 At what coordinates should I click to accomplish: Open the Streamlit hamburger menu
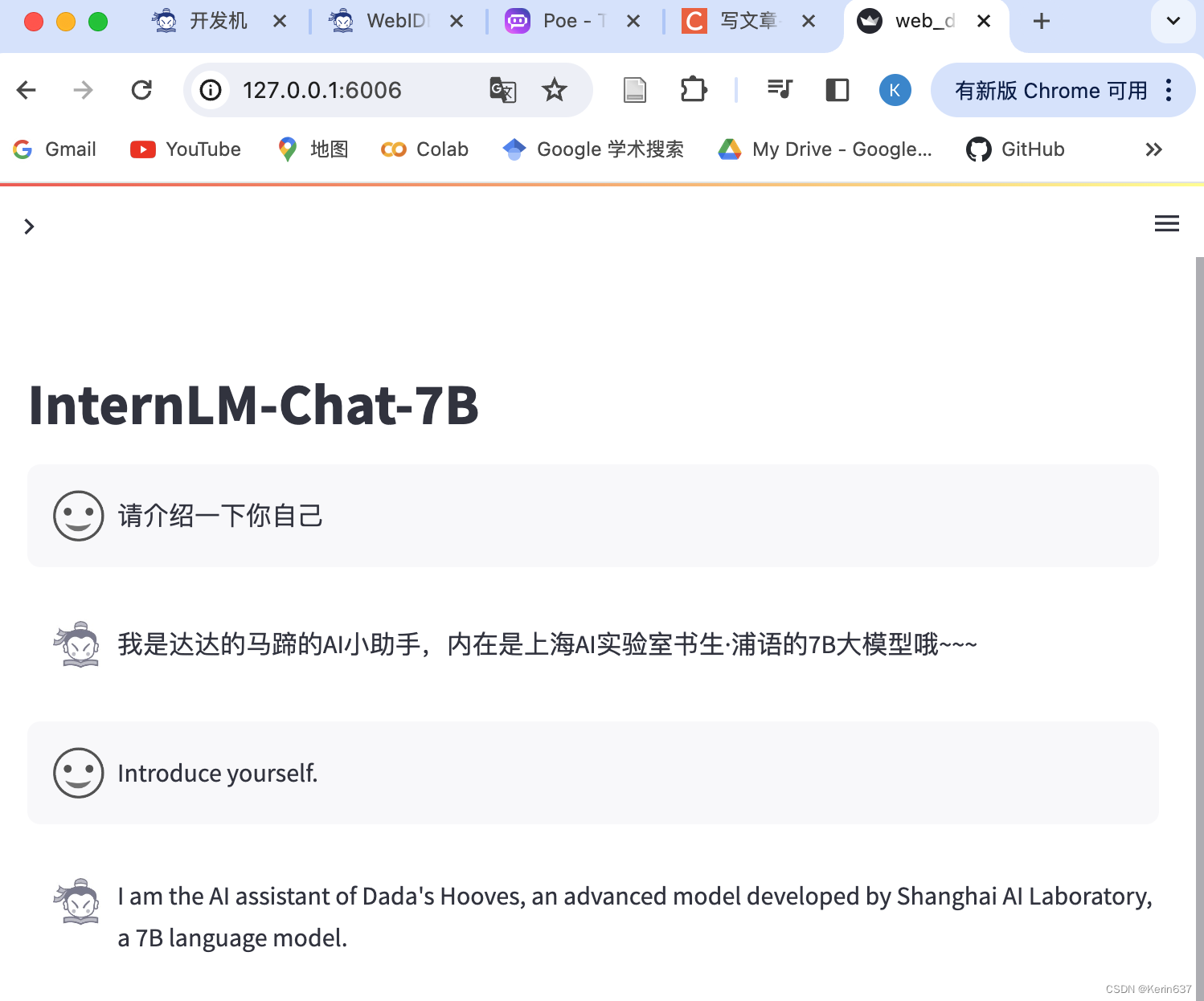tap(1167, 223)
